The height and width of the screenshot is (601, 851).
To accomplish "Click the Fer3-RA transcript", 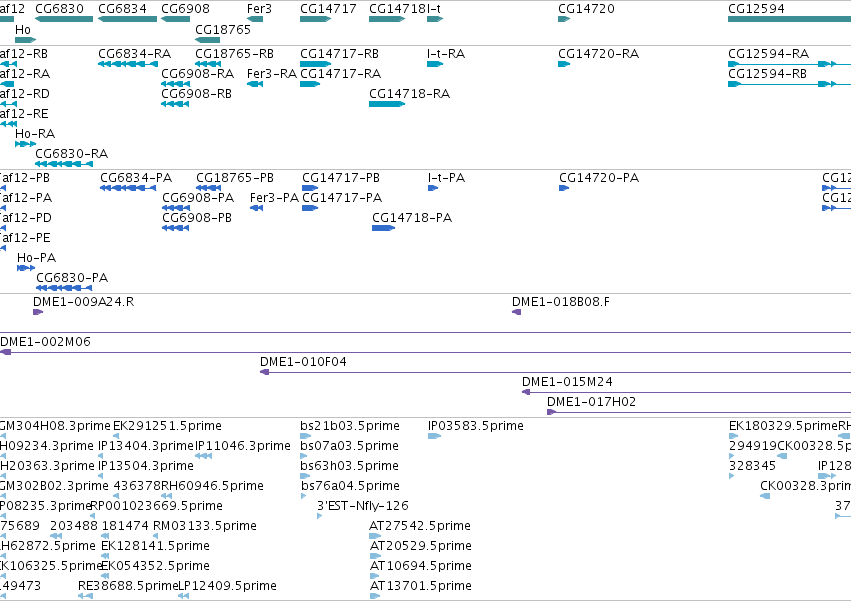I will 255,84.
